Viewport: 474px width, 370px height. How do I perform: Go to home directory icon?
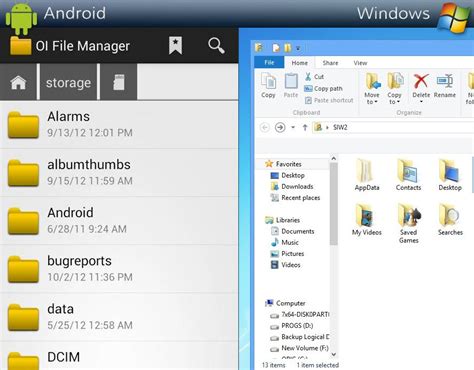18,82
